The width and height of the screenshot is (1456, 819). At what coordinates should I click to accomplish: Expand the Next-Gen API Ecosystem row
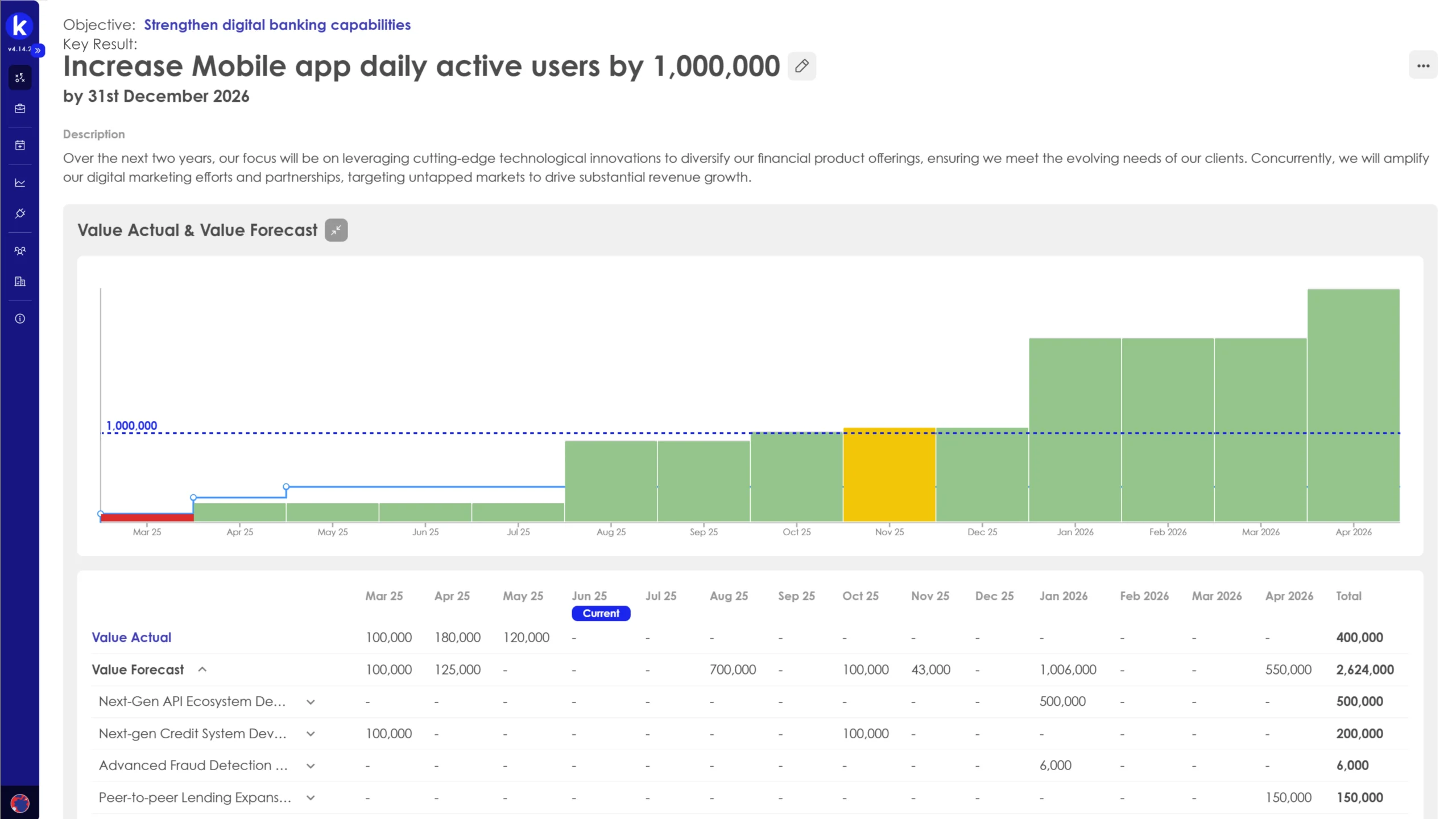pyautogui.click(x=311, y=702)
